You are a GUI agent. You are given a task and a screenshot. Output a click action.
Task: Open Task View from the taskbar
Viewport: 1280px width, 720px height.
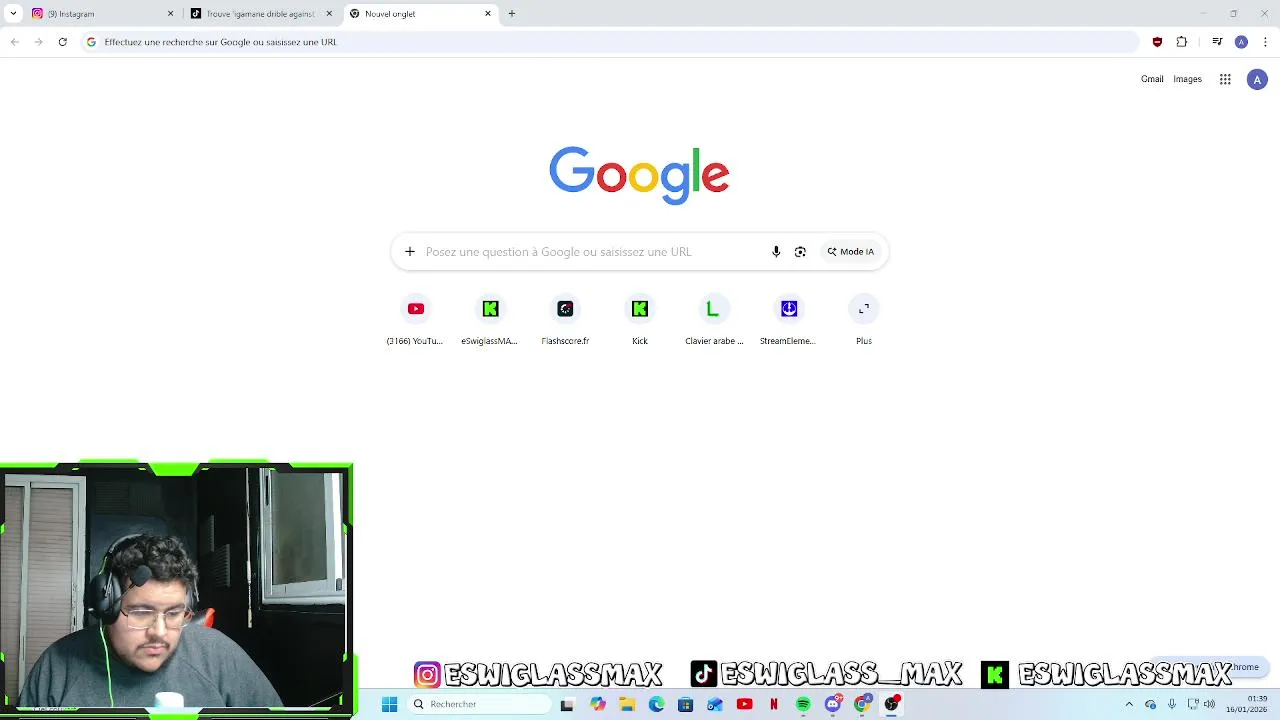point(567,704)
